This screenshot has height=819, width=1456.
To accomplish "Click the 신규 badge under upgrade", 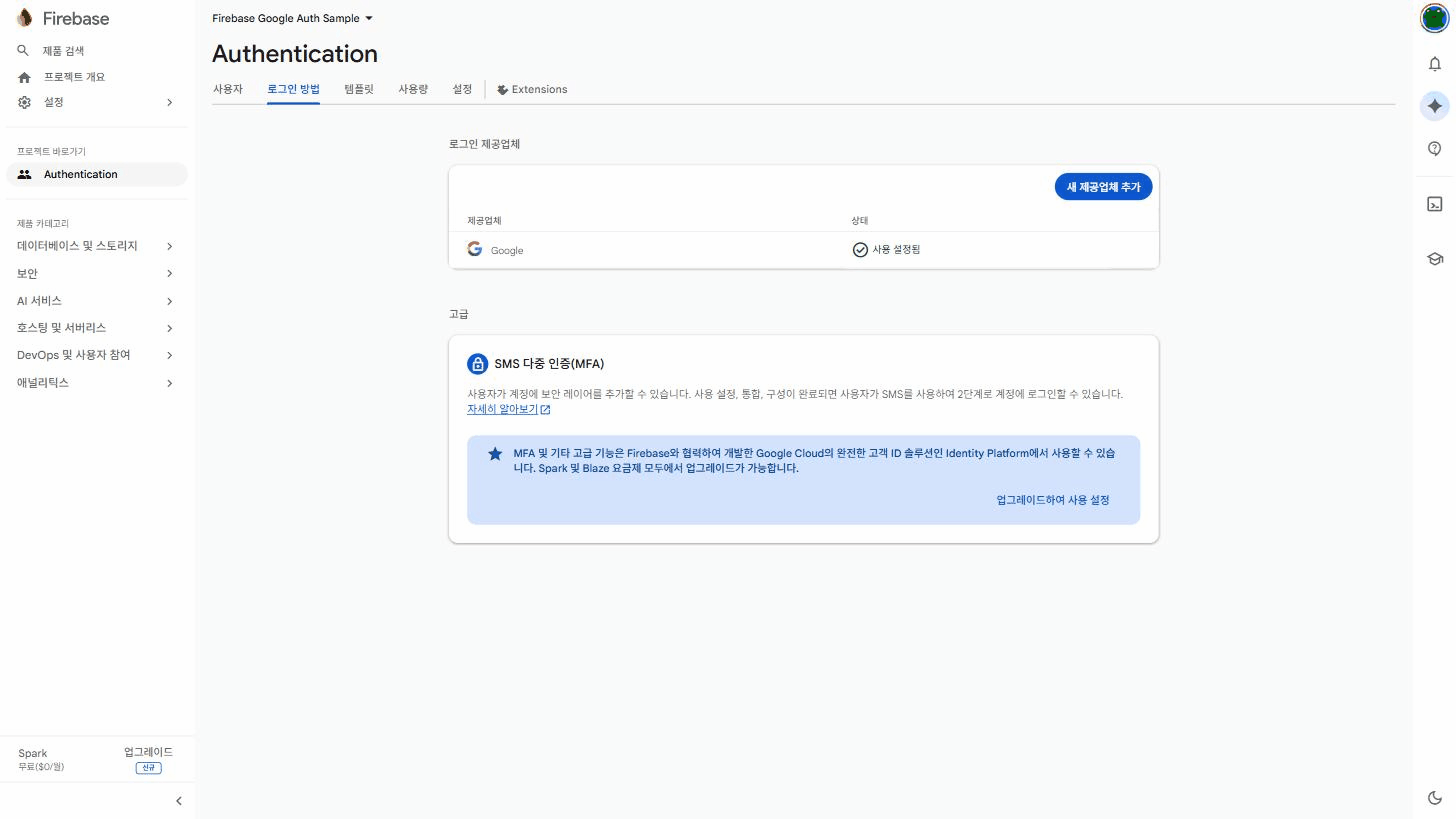I will (x=148, y=768).
